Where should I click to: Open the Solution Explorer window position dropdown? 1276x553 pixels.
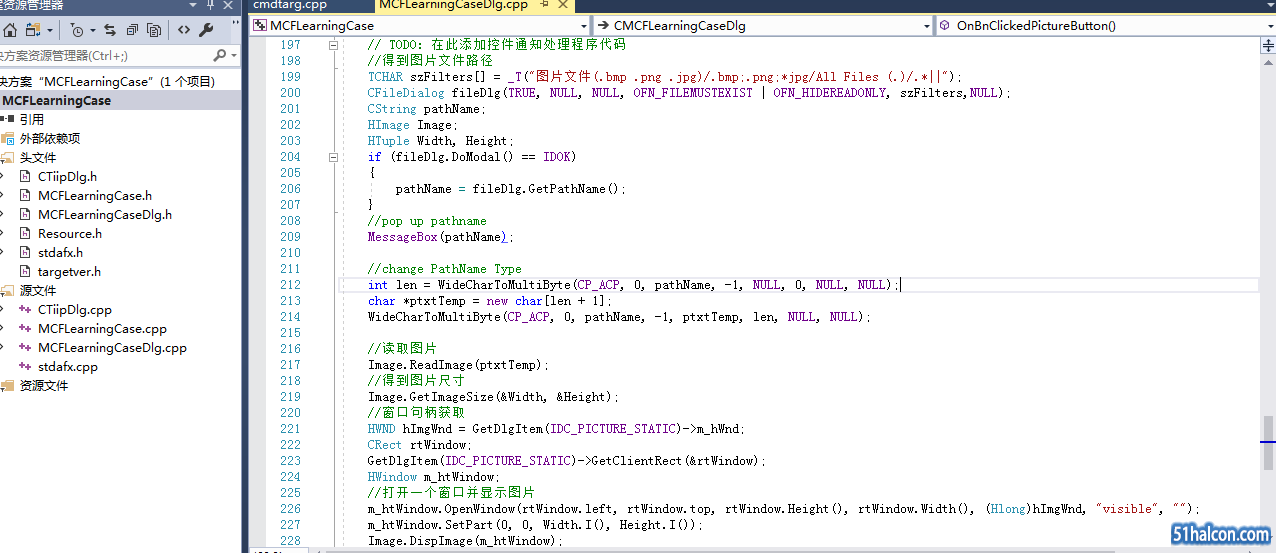[x=194, y=6]
